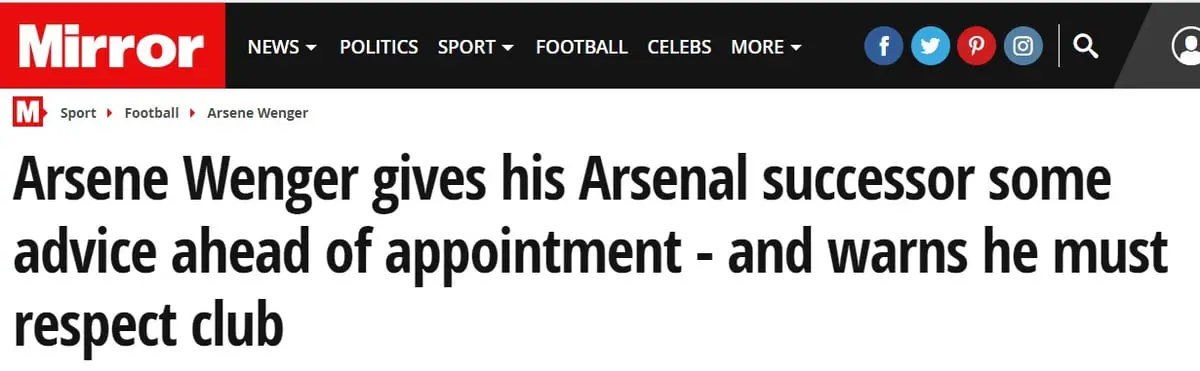1200x371 pixels.
Task: Select POLITICS in the navigation bar
Action: (379, 47)
